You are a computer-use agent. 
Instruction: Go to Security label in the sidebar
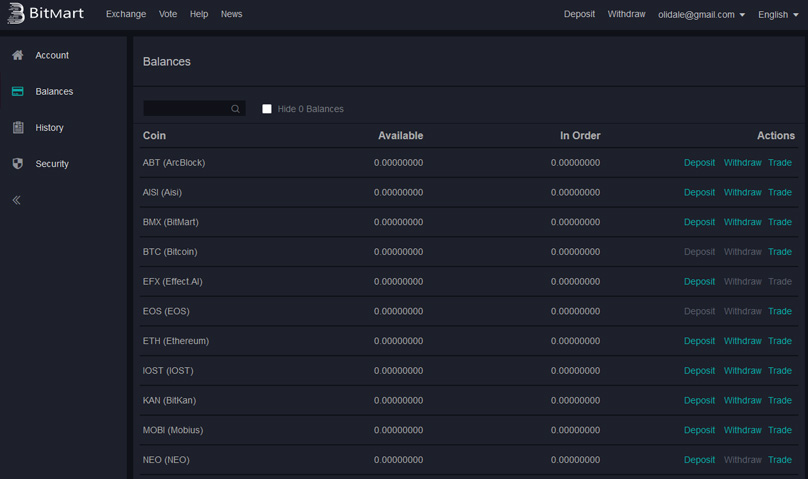tap(52, 163)
